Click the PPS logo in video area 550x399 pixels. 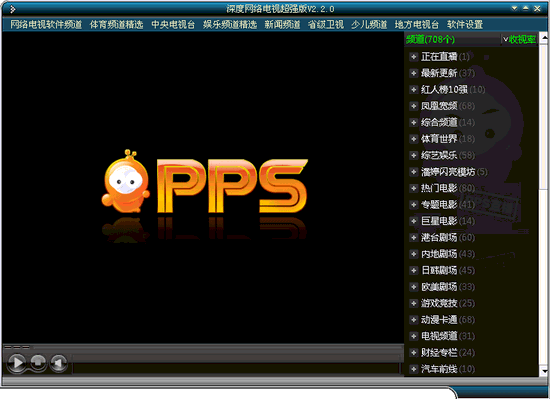point(204,182)
